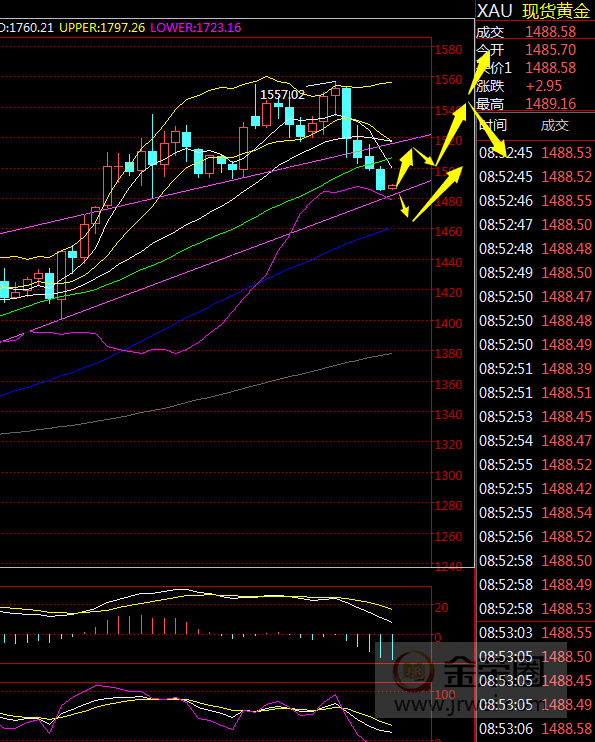The image size is (595, 742).
Task: Click the 1360 price axis label
Action: [x=448, y=385]
